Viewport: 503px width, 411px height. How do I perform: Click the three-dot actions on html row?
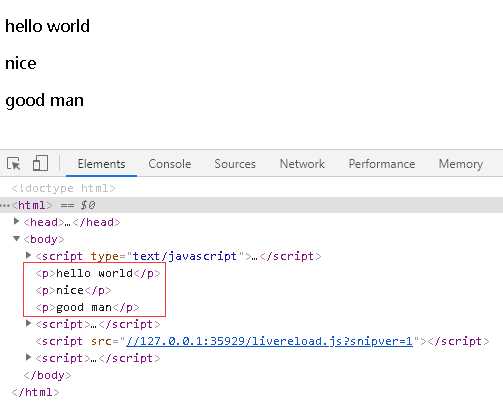[x=5, y=205]
